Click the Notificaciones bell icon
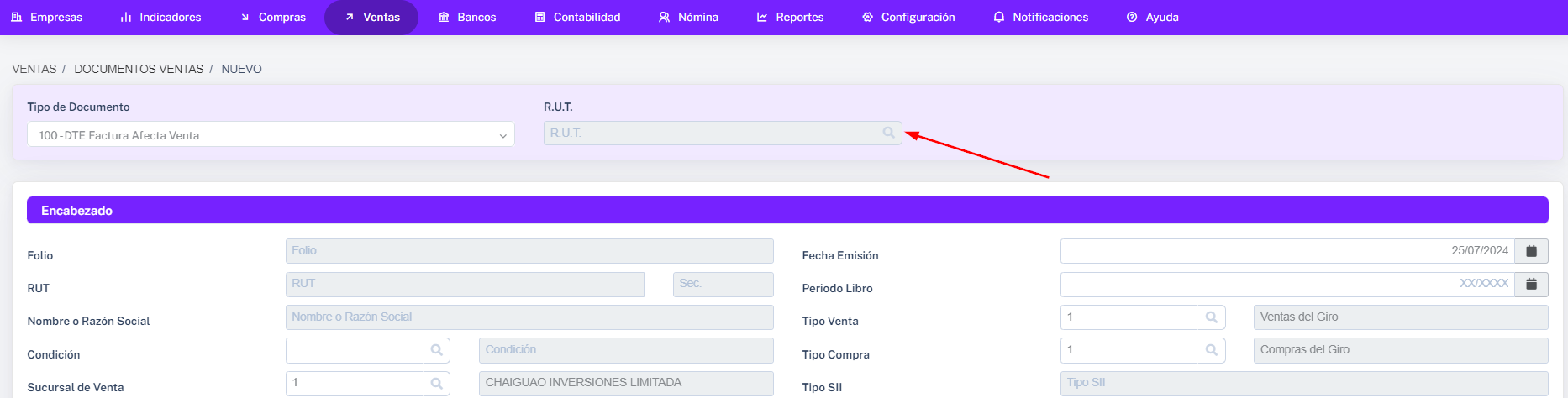Viewport: 1568px width, 398px height. pos(999,17)
